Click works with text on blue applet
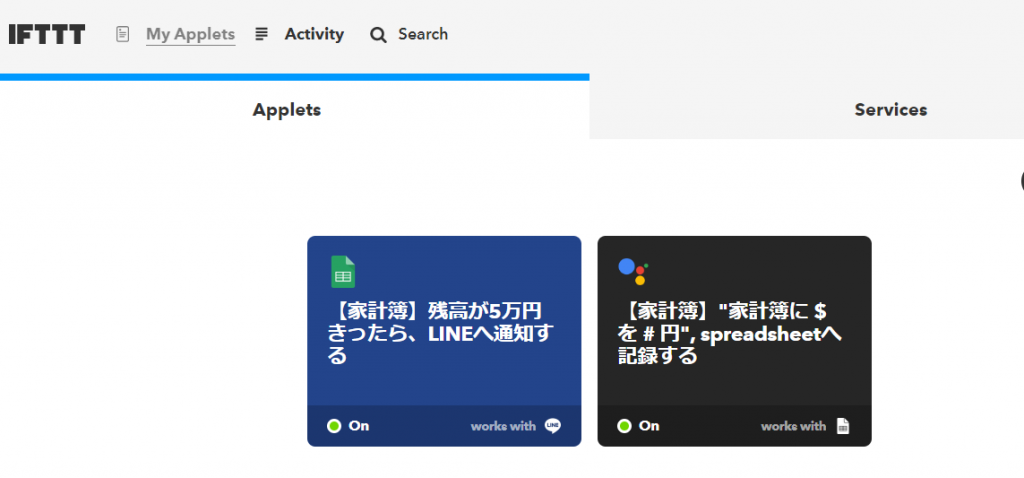Screen dimensions: 1024x478 [x=503, y=426]
